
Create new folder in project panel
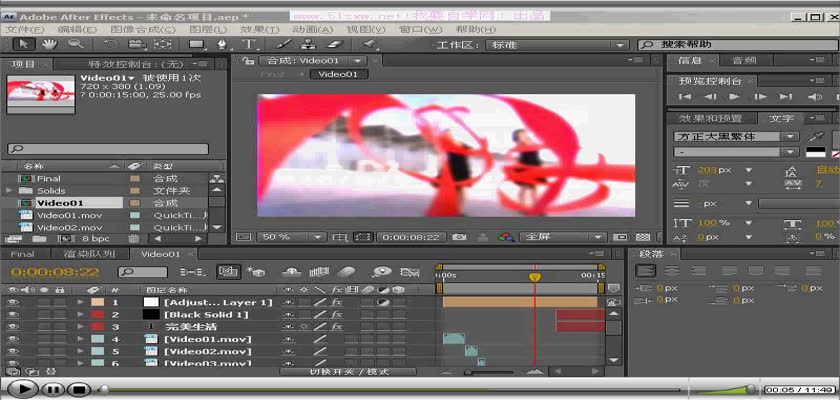point(39,238)
